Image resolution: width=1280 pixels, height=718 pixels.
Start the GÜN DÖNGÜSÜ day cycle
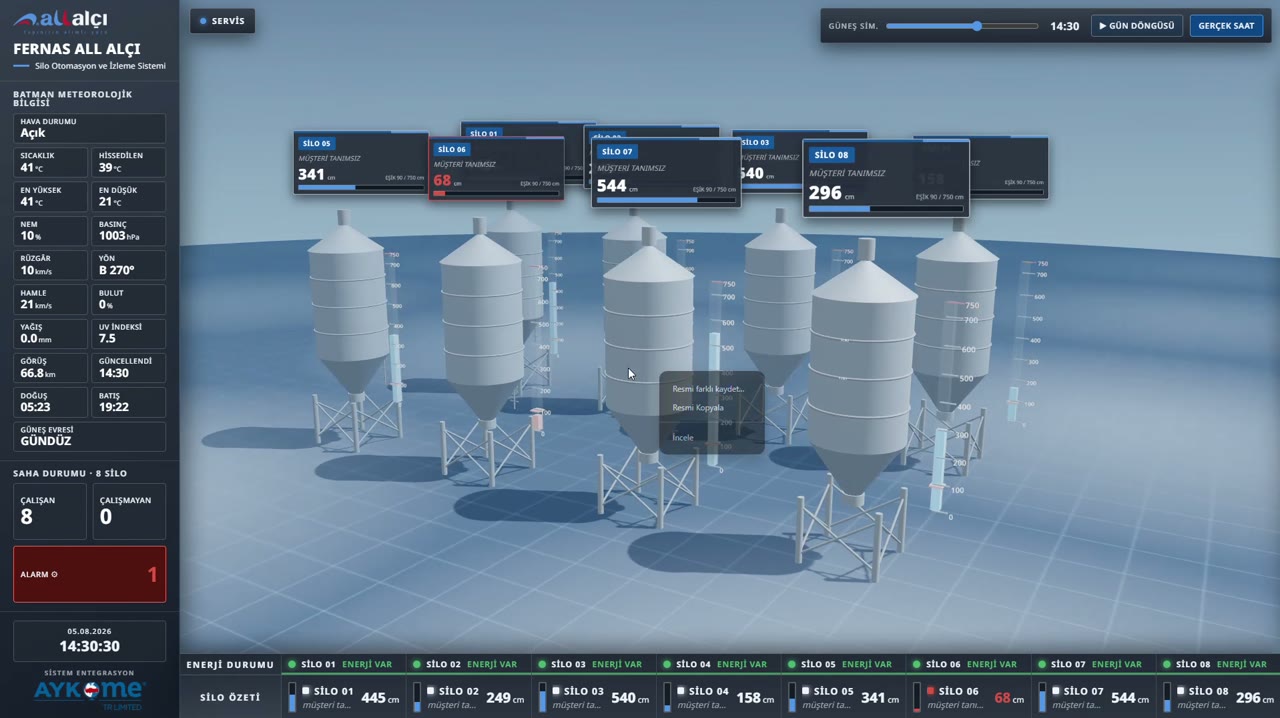[x=1137, y=26]
